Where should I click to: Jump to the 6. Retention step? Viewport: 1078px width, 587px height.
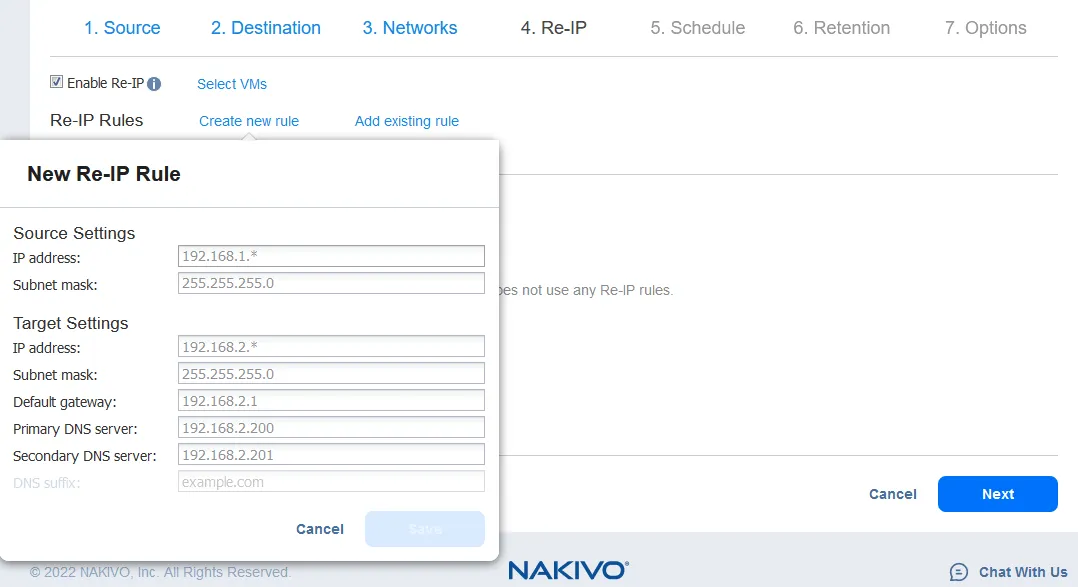click(x=841, y=28)
